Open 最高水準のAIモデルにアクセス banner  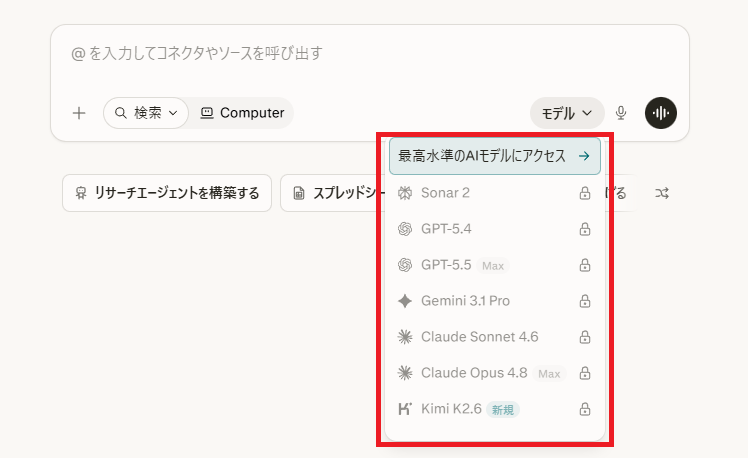(x=495, y=156)
